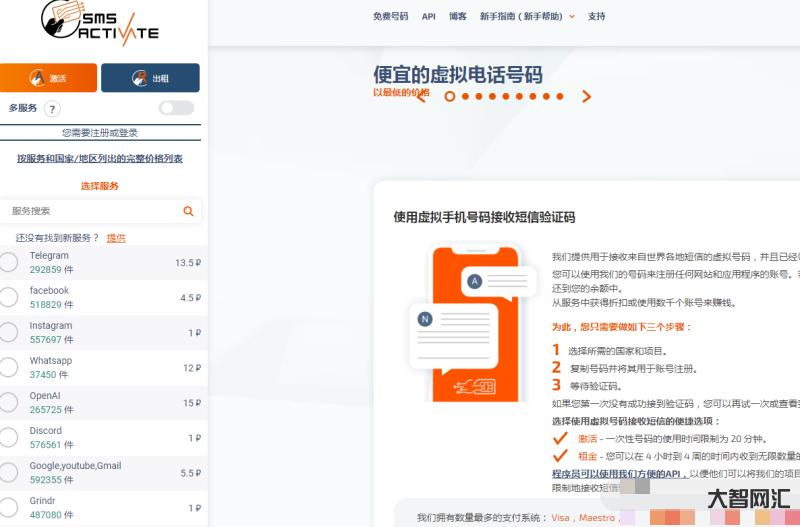The image size is (800, 527).
Task: Open the 免费号码 menu item
Action: pyautogui.click(x=390, y=16)
